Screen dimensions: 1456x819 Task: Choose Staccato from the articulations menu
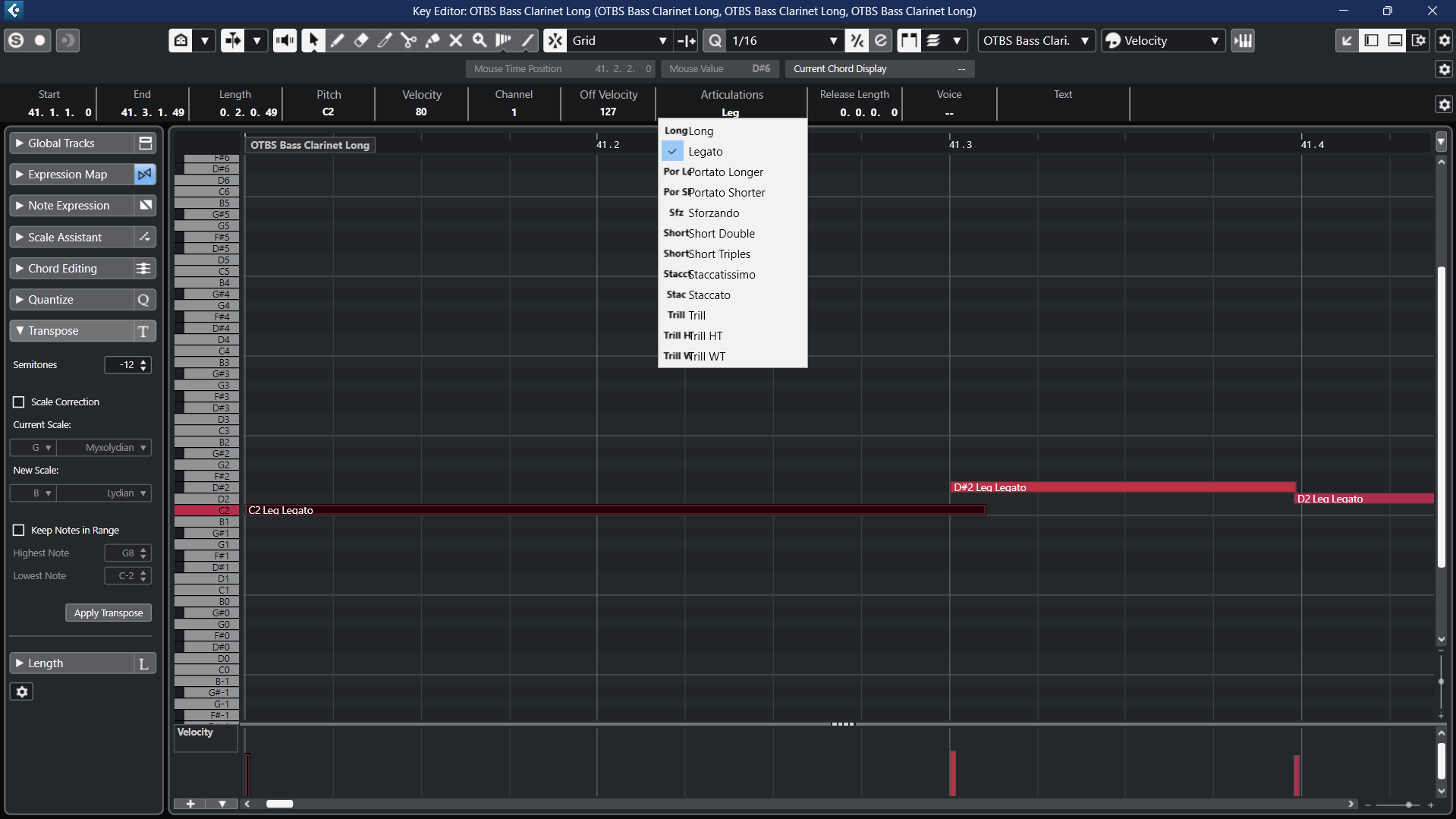(x=709, y=295)
